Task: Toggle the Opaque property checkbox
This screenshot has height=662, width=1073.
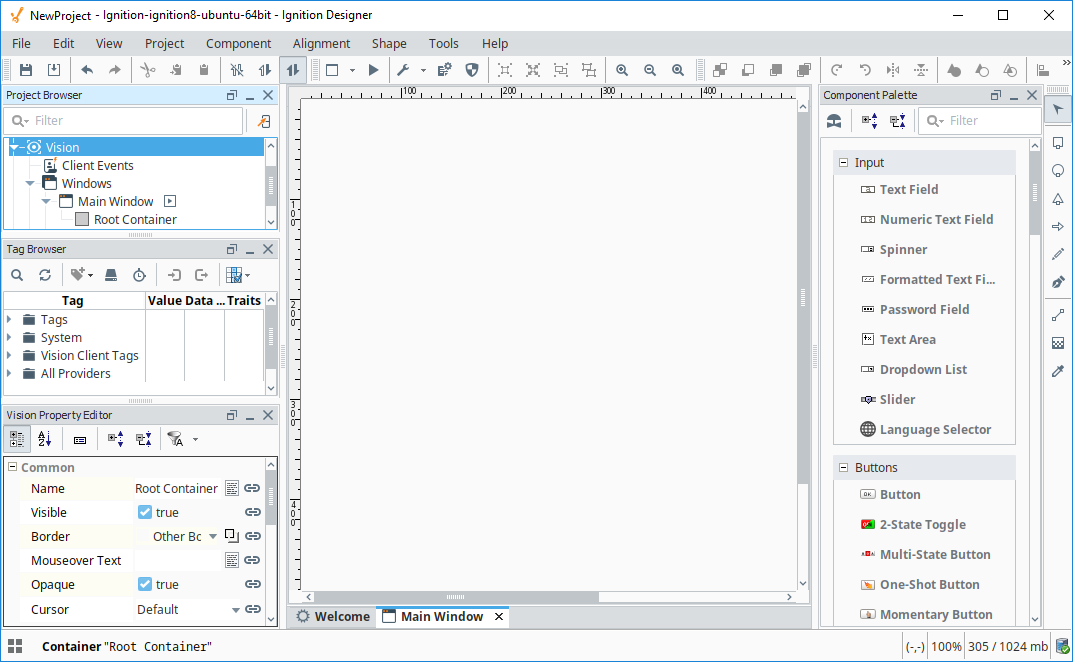Action: pyautogui.click(x=144, y=584)
